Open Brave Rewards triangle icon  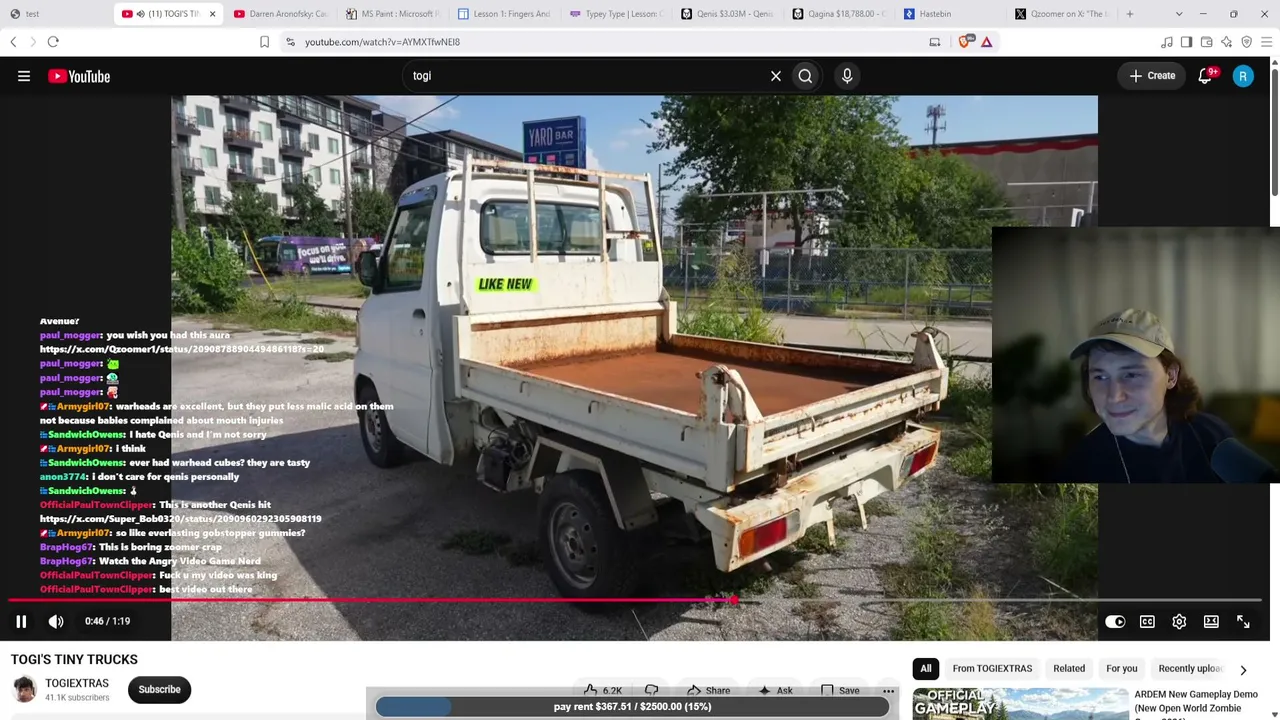(987, 42)
